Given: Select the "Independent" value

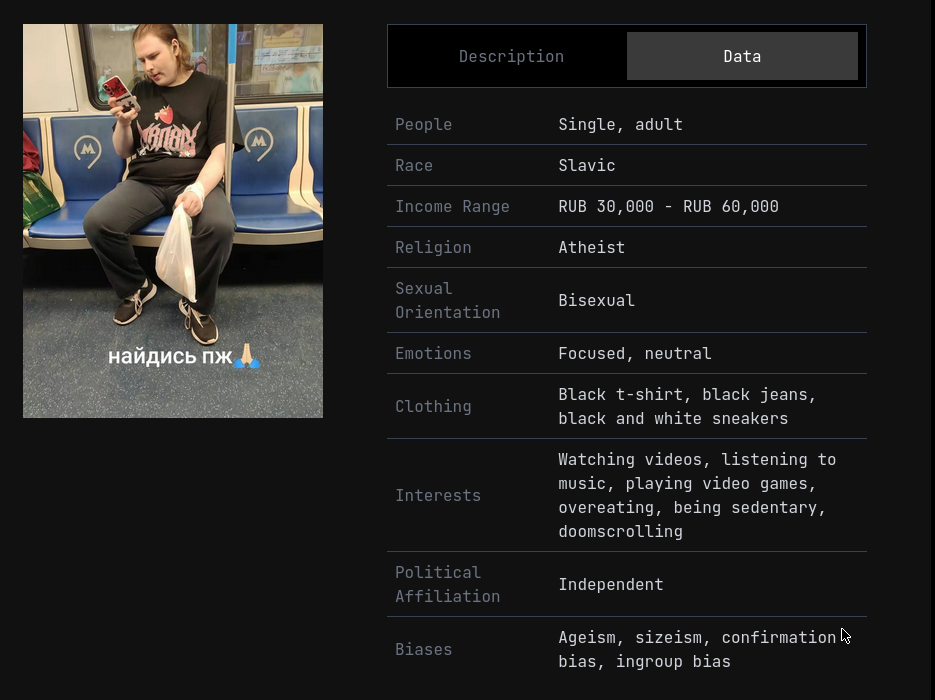Looking at the screenshot, I should [611, 584].
